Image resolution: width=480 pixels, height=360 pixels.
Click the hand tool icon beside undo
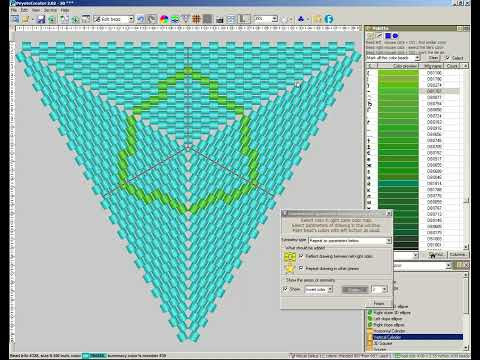(x=152, y=19)
